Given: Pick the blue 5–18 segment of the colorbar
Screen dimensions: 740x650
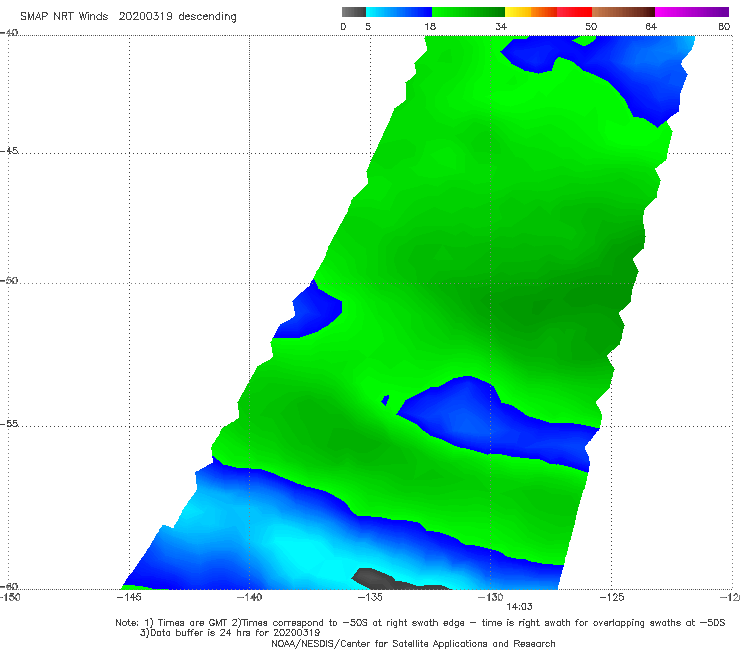Looking at the screenshot, I should [x=399, y=12].
